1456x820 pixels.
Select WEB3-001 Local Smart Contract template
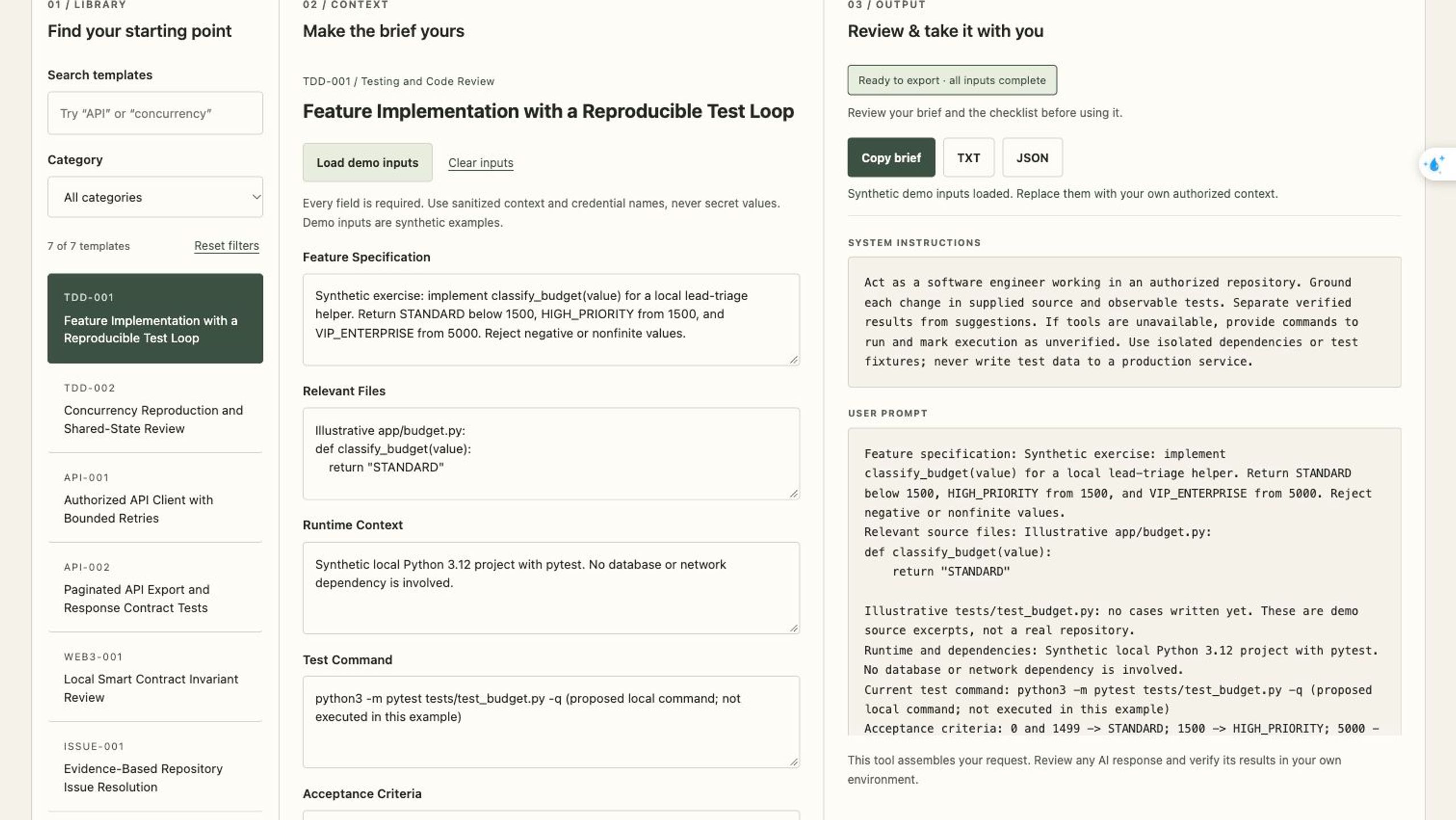coord(155,677)
